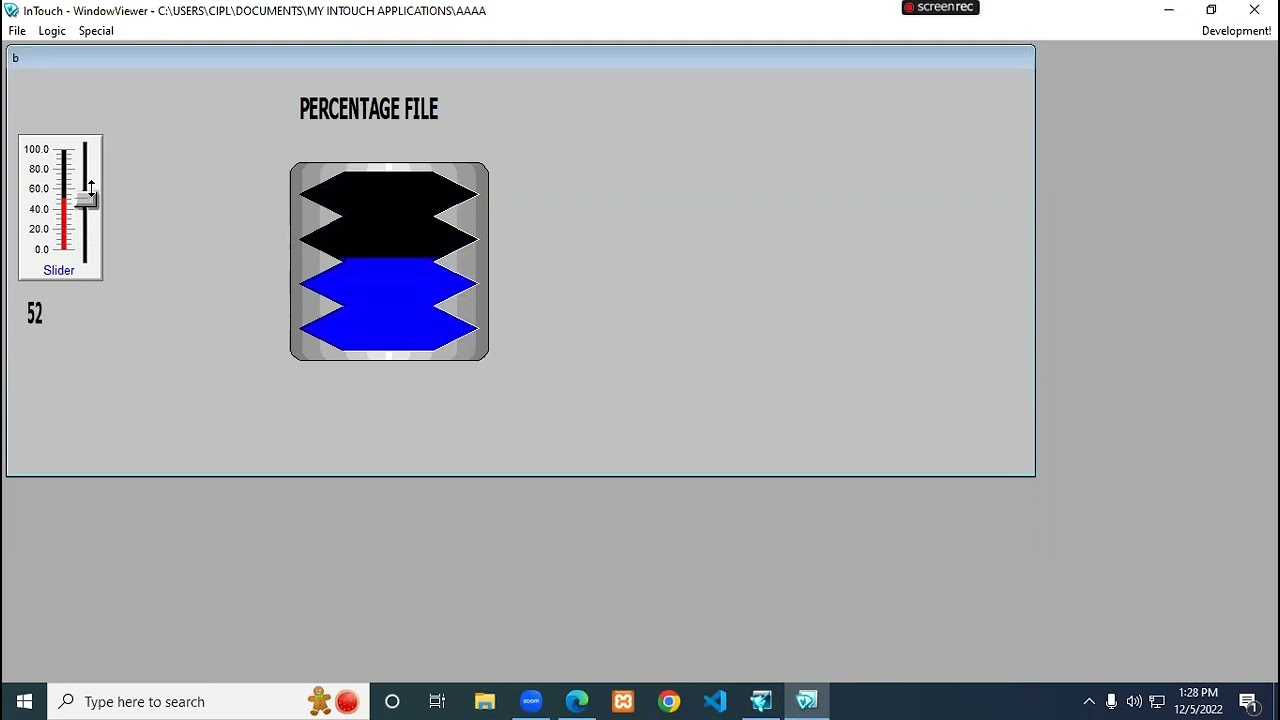Click the value display reading 52
The image size is (1280, 720).
35,314
